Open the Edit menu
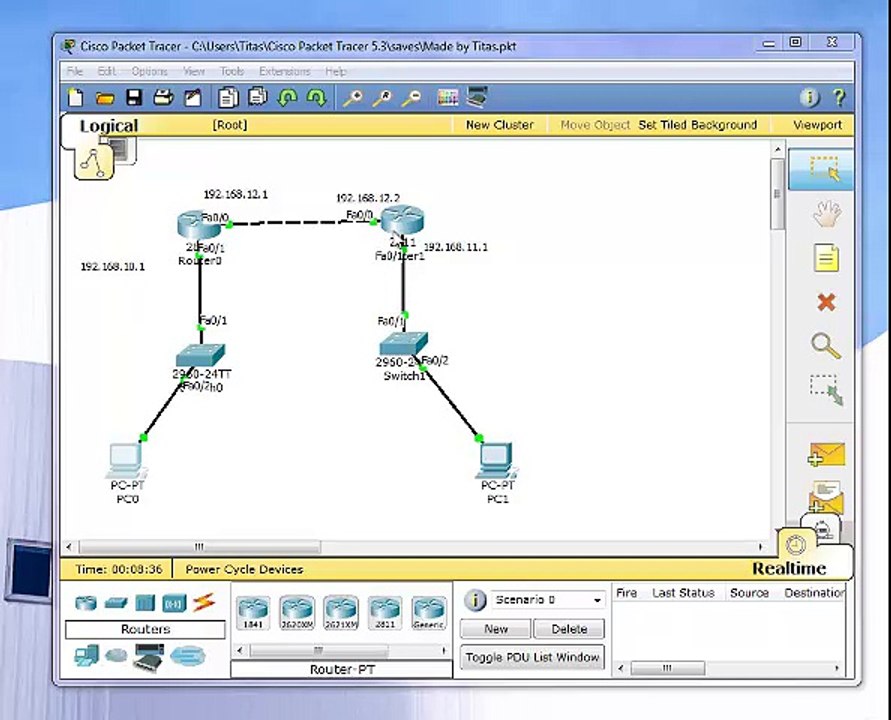This screenshot has height=720, width=891. tap(106, 72)
